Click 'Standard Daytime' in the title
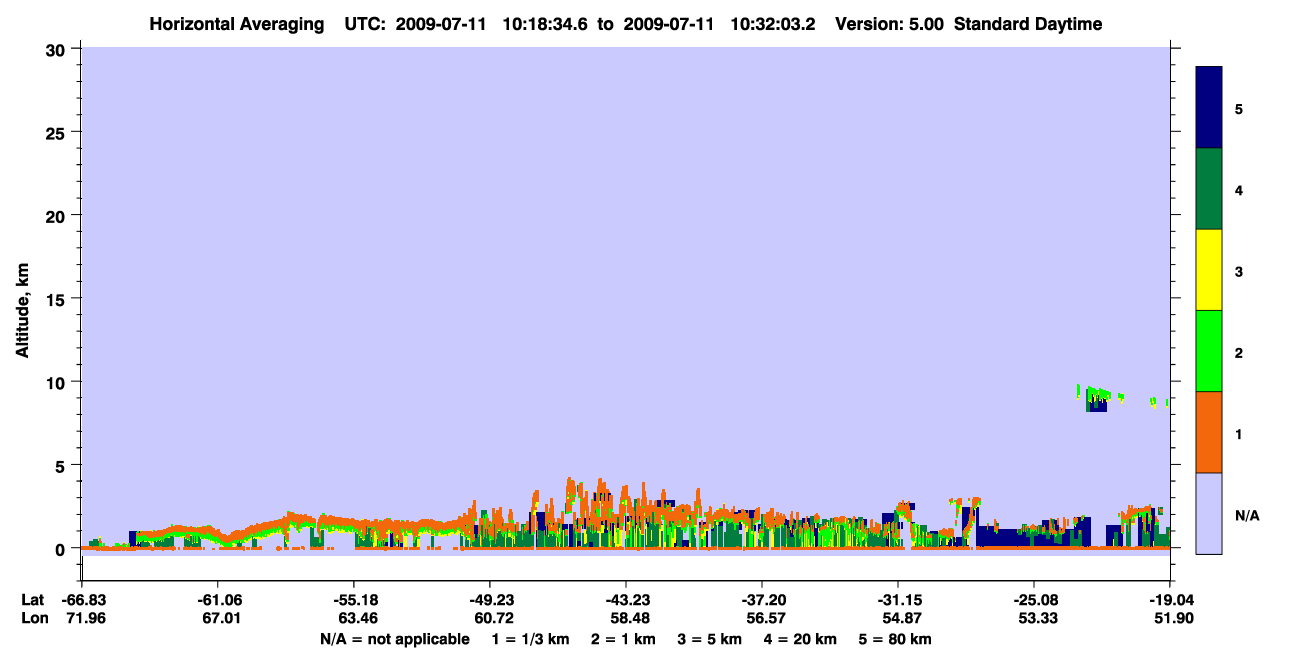1300x667 pixels. [x=1028, y=24]
